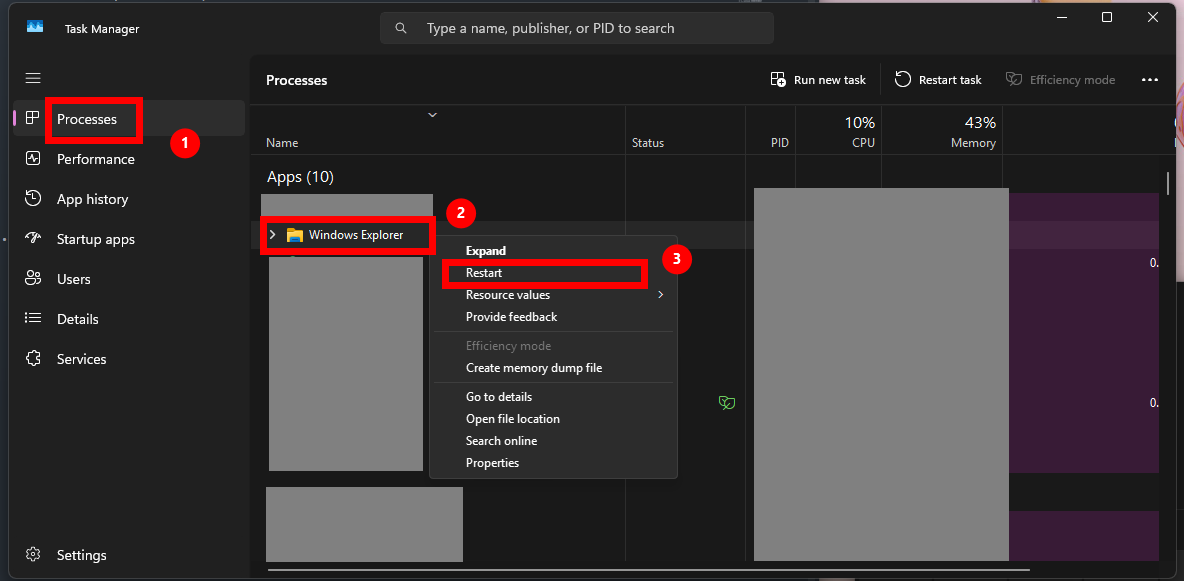The image size is (1184, 581).
Task: Click the three-dot more options button
Action: 1149,80
